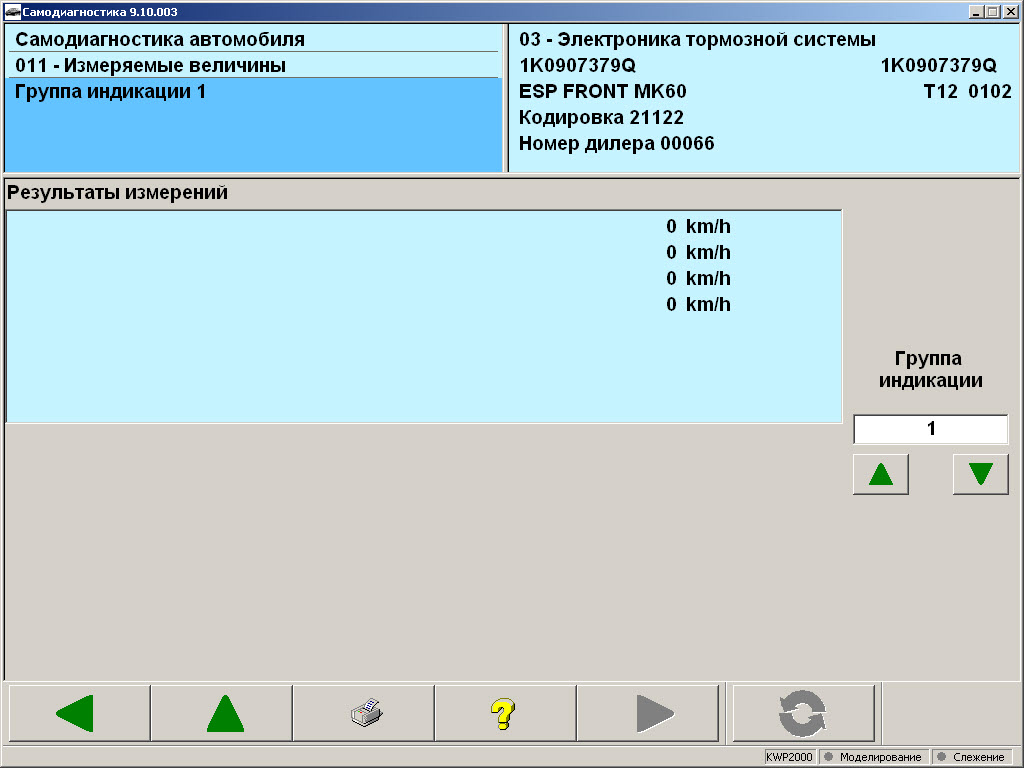Image resolution: width=1024 pixels, height=768 pixels.
Task: Click '03 - Электроника тормозной системы' header
Action: 697,40
